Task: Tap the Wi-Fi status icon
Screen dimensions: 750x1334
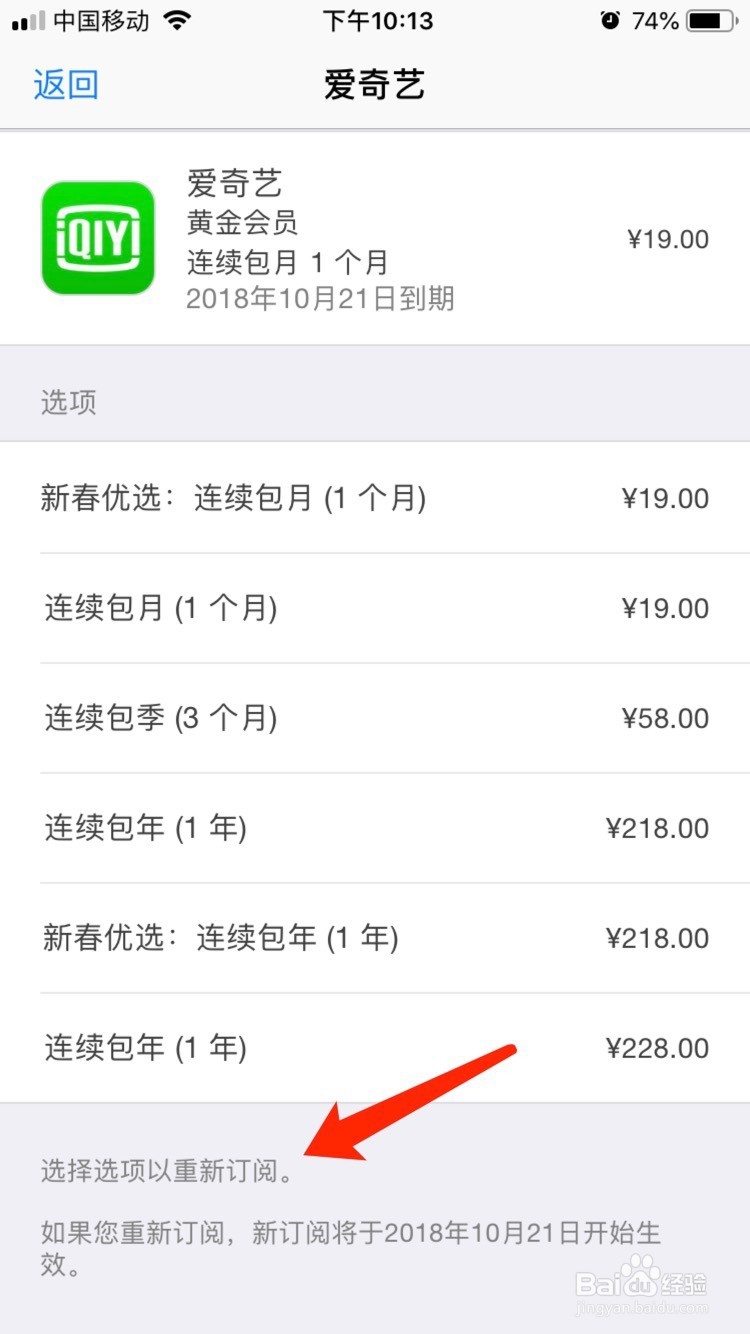Action: tap(178, 21)
